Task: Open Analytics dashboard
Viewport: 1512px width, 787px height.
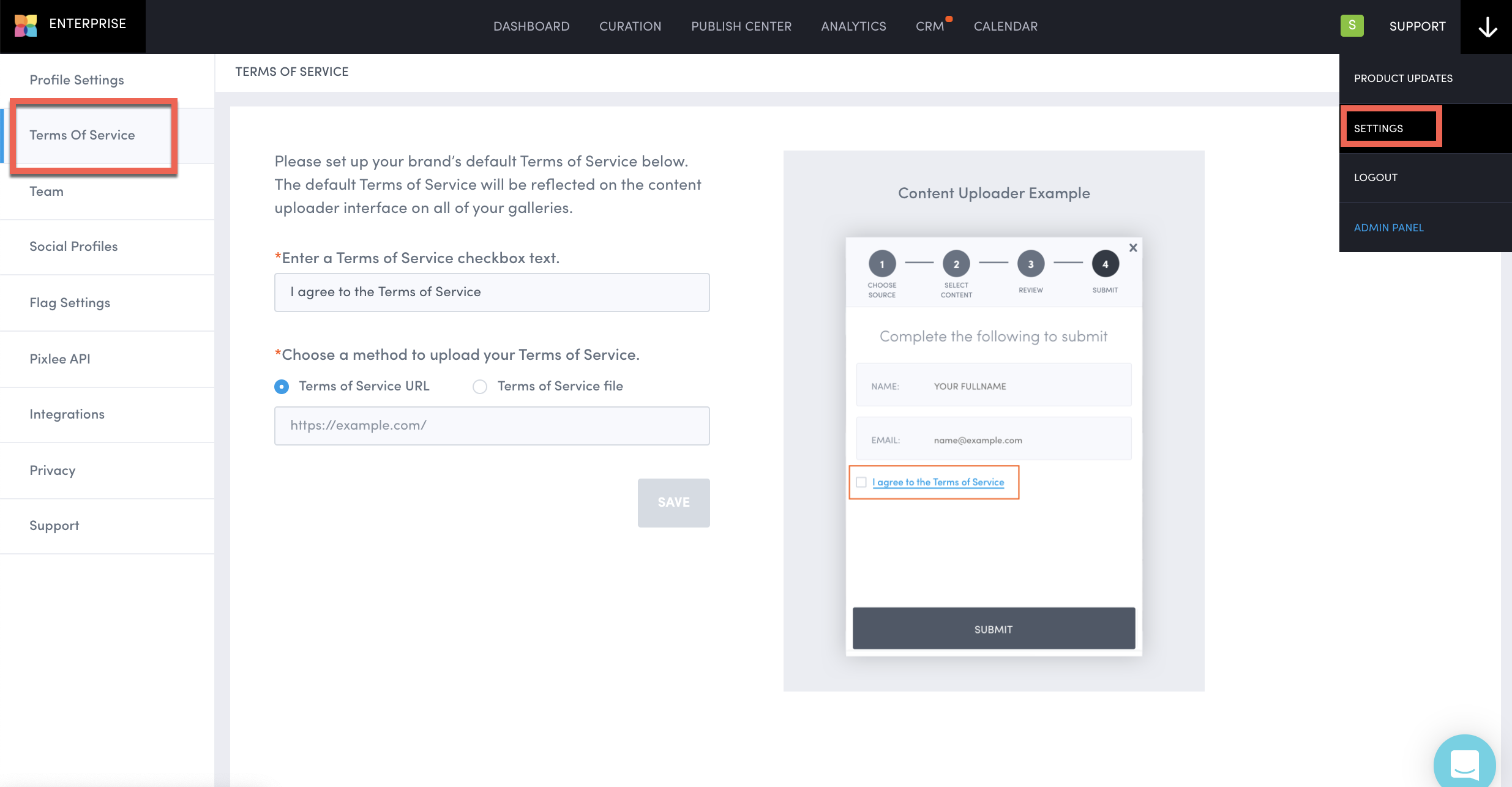Action: (x=853, y=27)
